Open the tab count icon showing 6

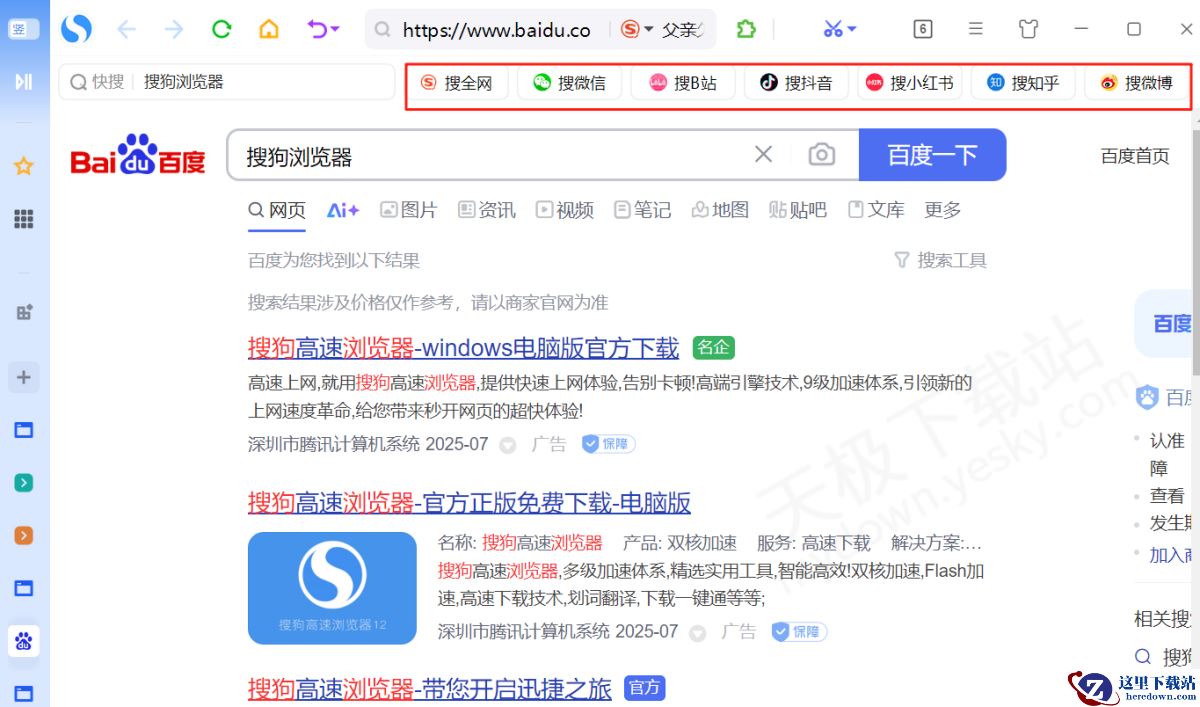pyautogui.click(x=923, y=30)
